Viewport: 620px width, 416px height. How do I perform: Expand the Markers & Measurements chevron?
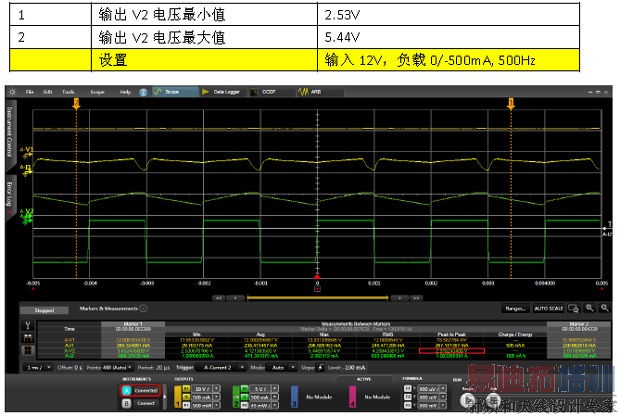coord(144,308)
